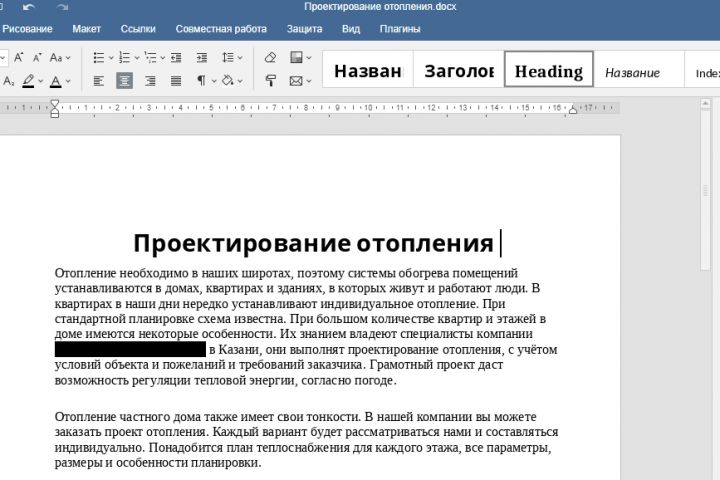
Task: Apply the first 'Назван' style
Action: click(368, 69)
